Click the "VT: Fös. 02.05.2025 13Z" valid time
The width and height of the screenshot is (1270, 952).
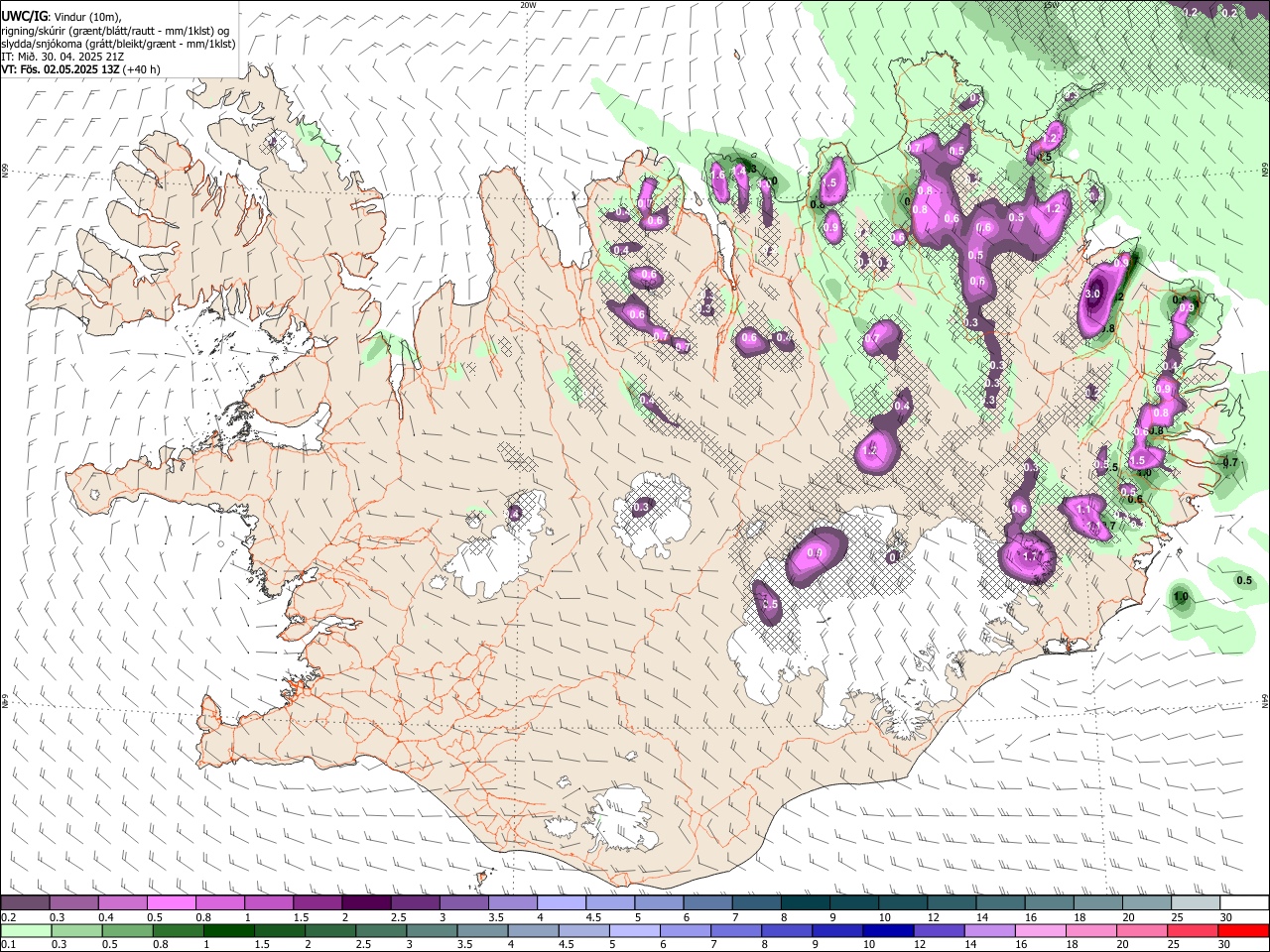(x=60, y=69)
